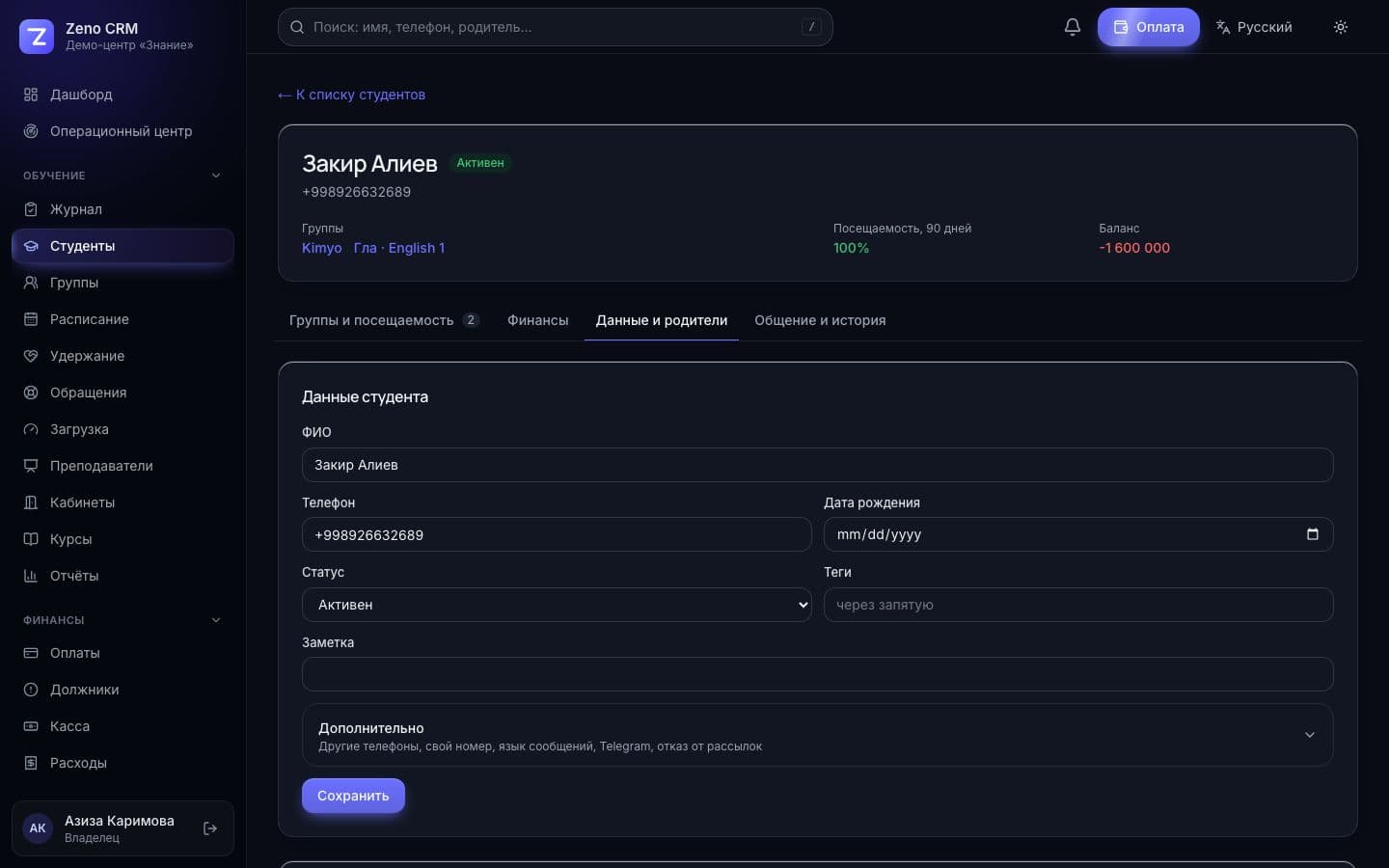Open the Общение и история tab

(x=820, y=320)
